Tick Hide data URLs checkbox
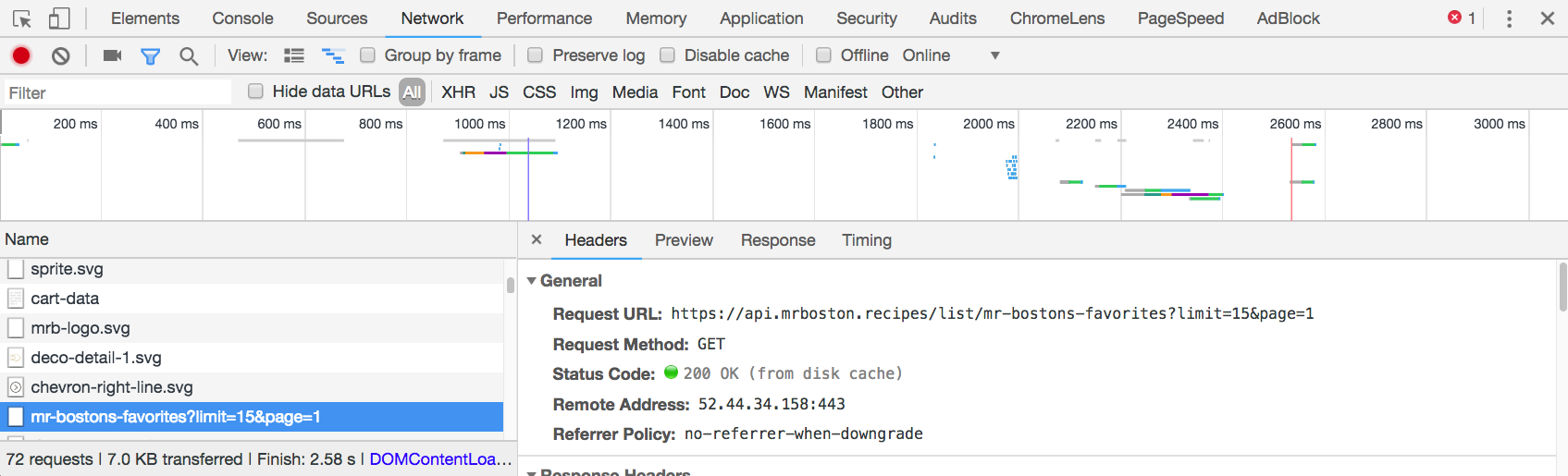 click(255, 92)
